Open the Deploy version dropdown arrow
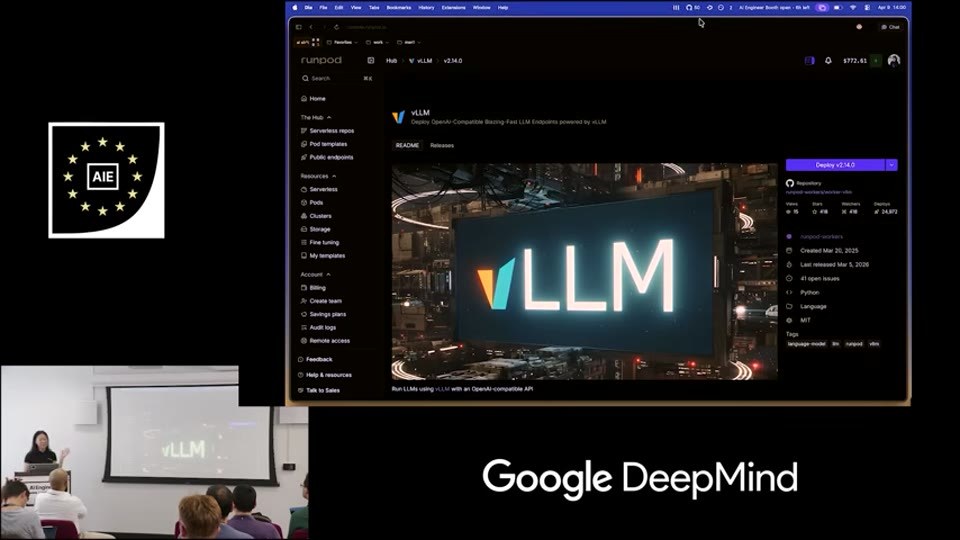This screenshot has width=960, height=540. [x=891, y=165]
